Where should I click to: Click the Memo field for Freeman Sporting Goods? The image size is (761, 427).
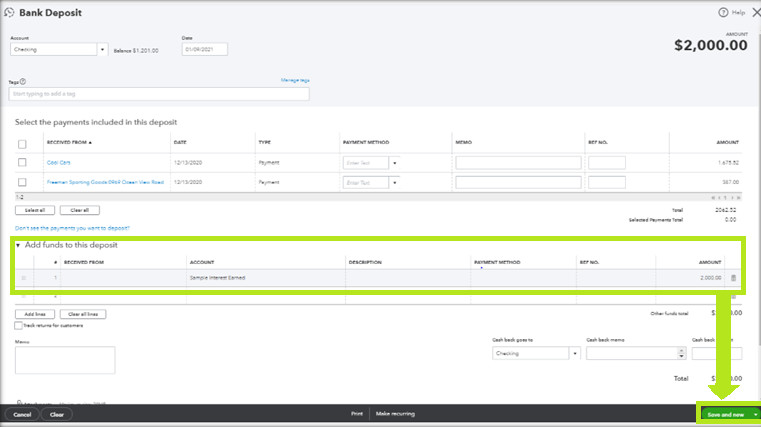pyautogui.click(x=518, y=182)
